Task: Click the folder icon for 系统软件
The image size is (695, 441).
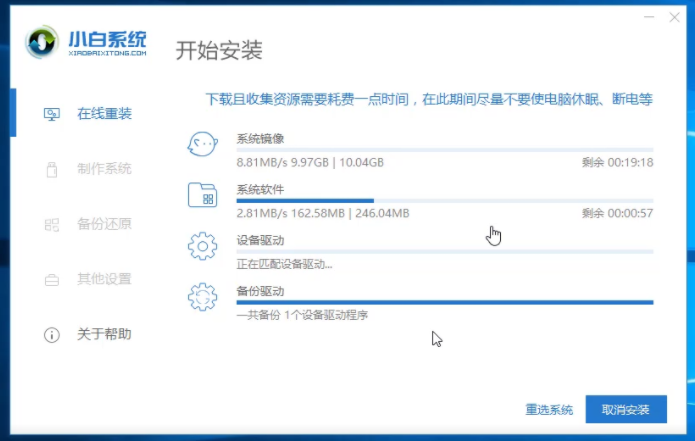Action: [203, 196]
